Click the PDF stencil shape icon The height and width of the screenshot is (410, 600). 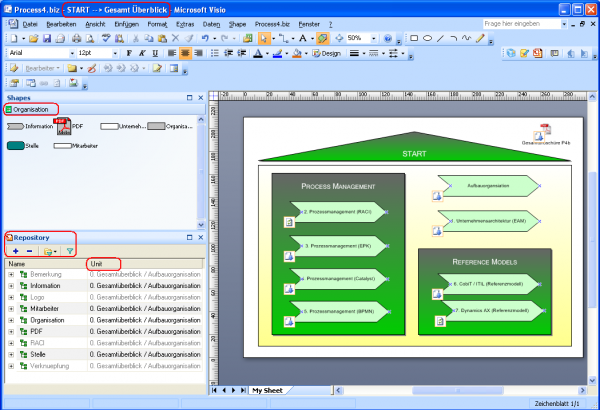pos(62,126)
